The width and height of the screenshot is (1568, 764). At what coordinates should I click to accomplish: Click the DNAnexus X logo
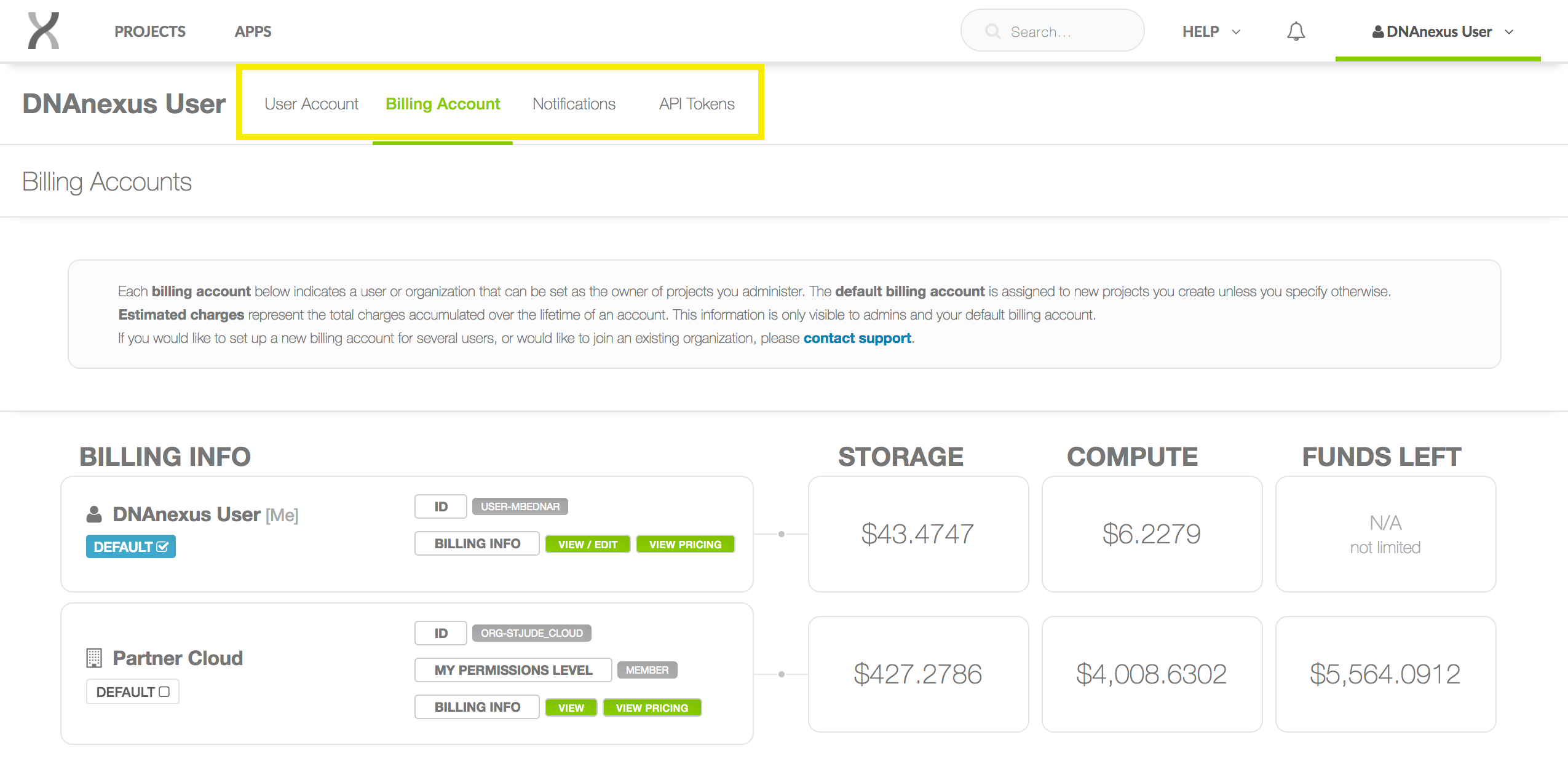44,31
